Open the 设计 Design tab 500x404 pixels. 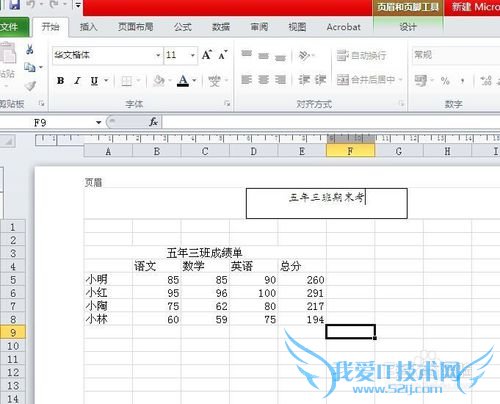(x=408, y=27)
